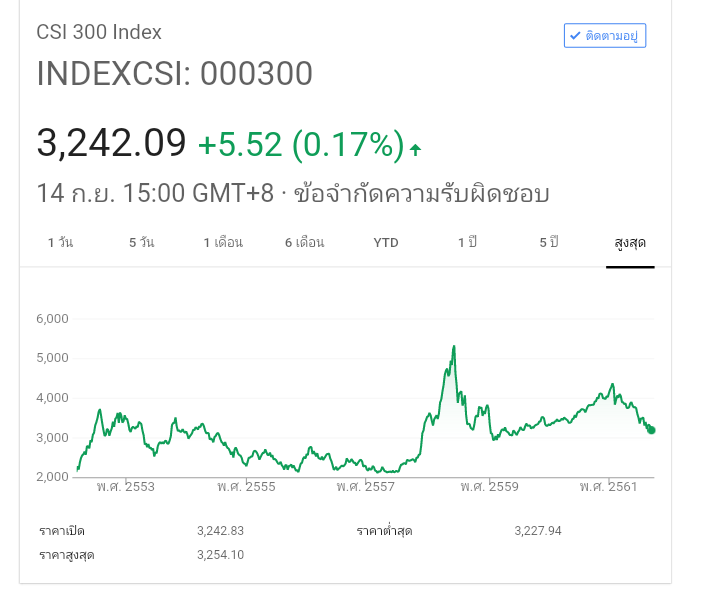
Task: Click the 2015 peak on the chart
Action: [454, 347]
